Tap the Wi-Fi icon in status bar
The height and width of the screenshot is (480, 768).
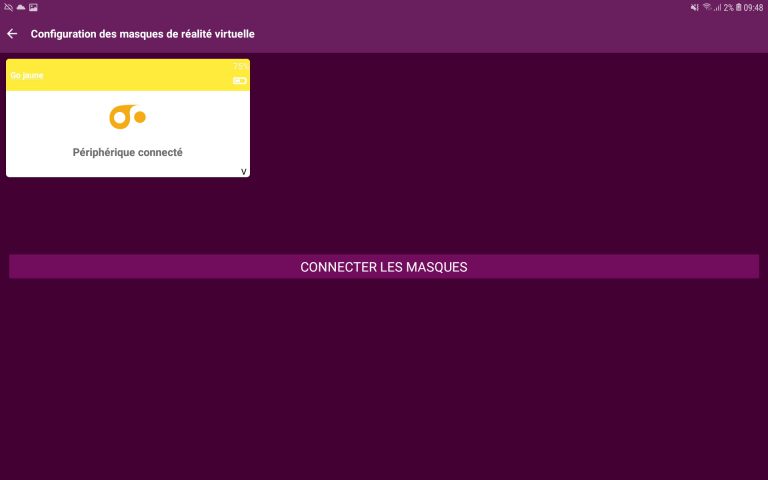point(707,7)
